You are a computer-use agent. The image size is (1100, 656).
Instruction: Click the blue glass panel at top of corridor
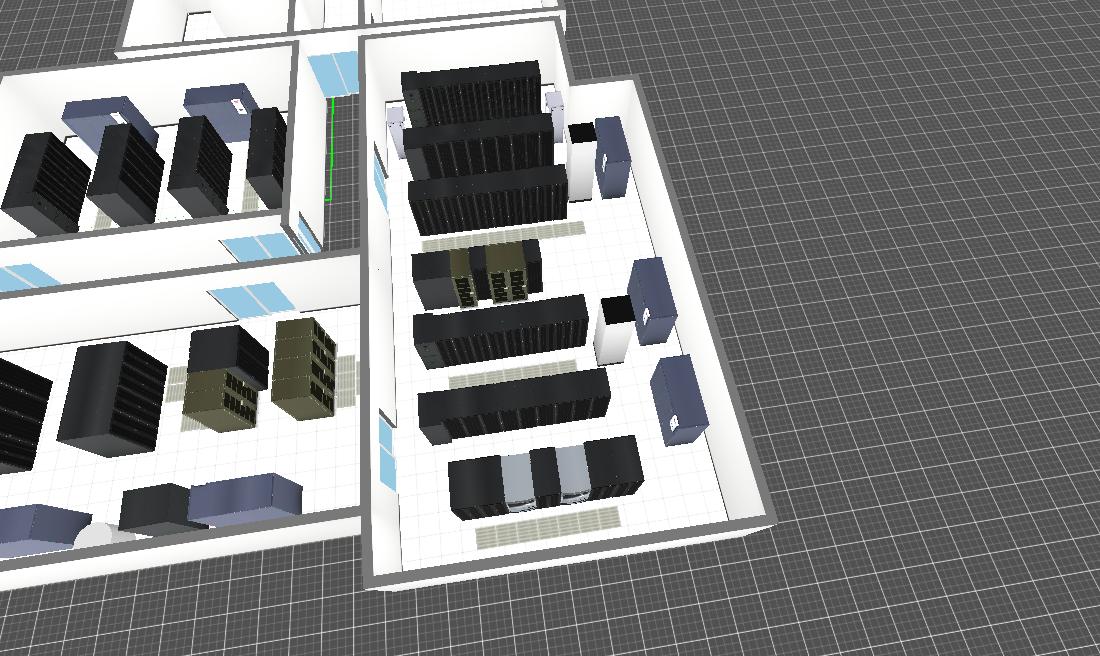pos(333,74)
